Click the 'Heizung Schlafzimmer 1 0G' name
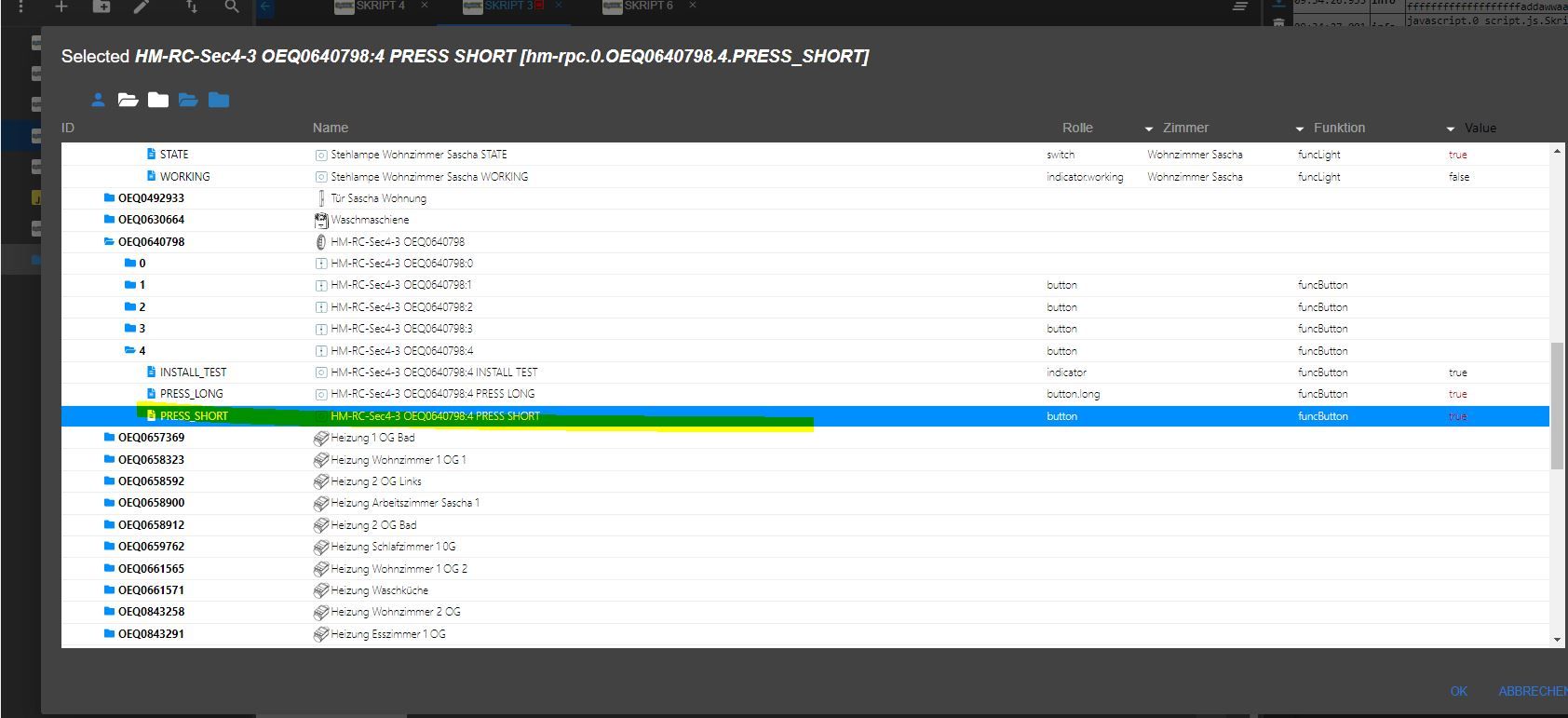Image resolution: width=1568 pixels, height=718 pixels. pos(393,547)
